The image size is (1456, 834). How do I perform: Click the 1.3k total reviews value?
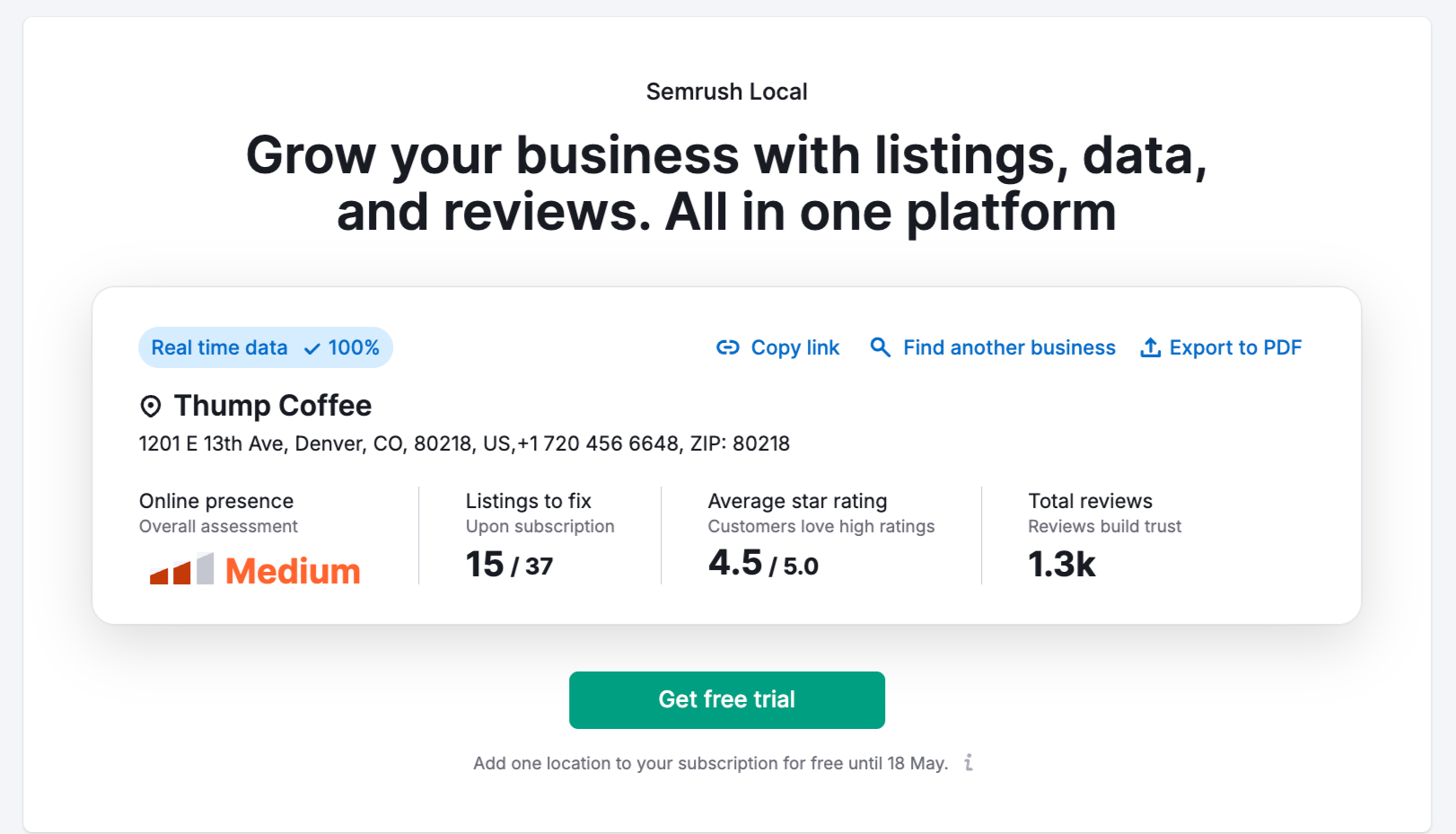click(1062, 565)
